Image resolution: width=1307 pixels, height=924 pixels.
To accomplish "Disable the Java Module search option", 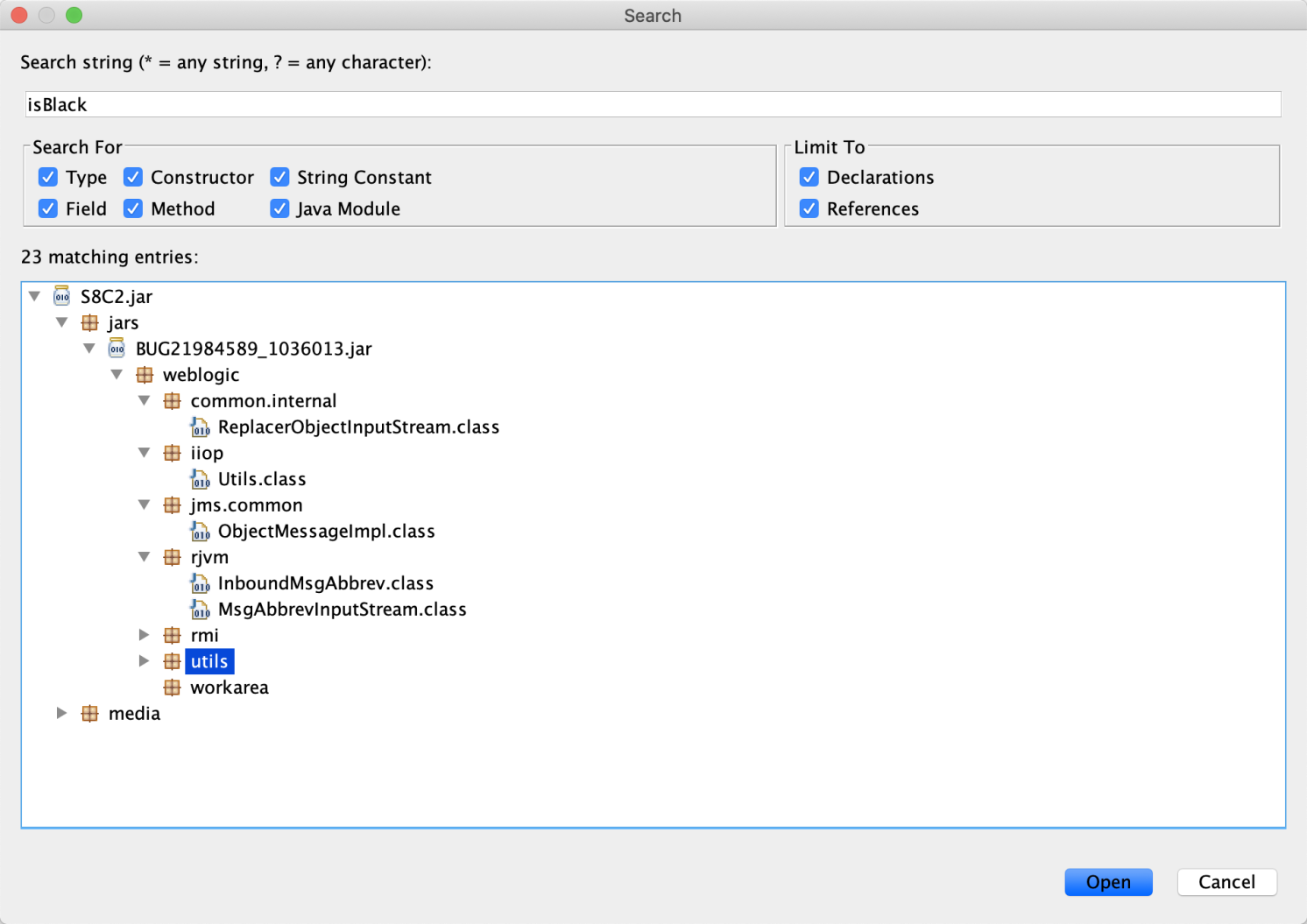I will point(279,208).
